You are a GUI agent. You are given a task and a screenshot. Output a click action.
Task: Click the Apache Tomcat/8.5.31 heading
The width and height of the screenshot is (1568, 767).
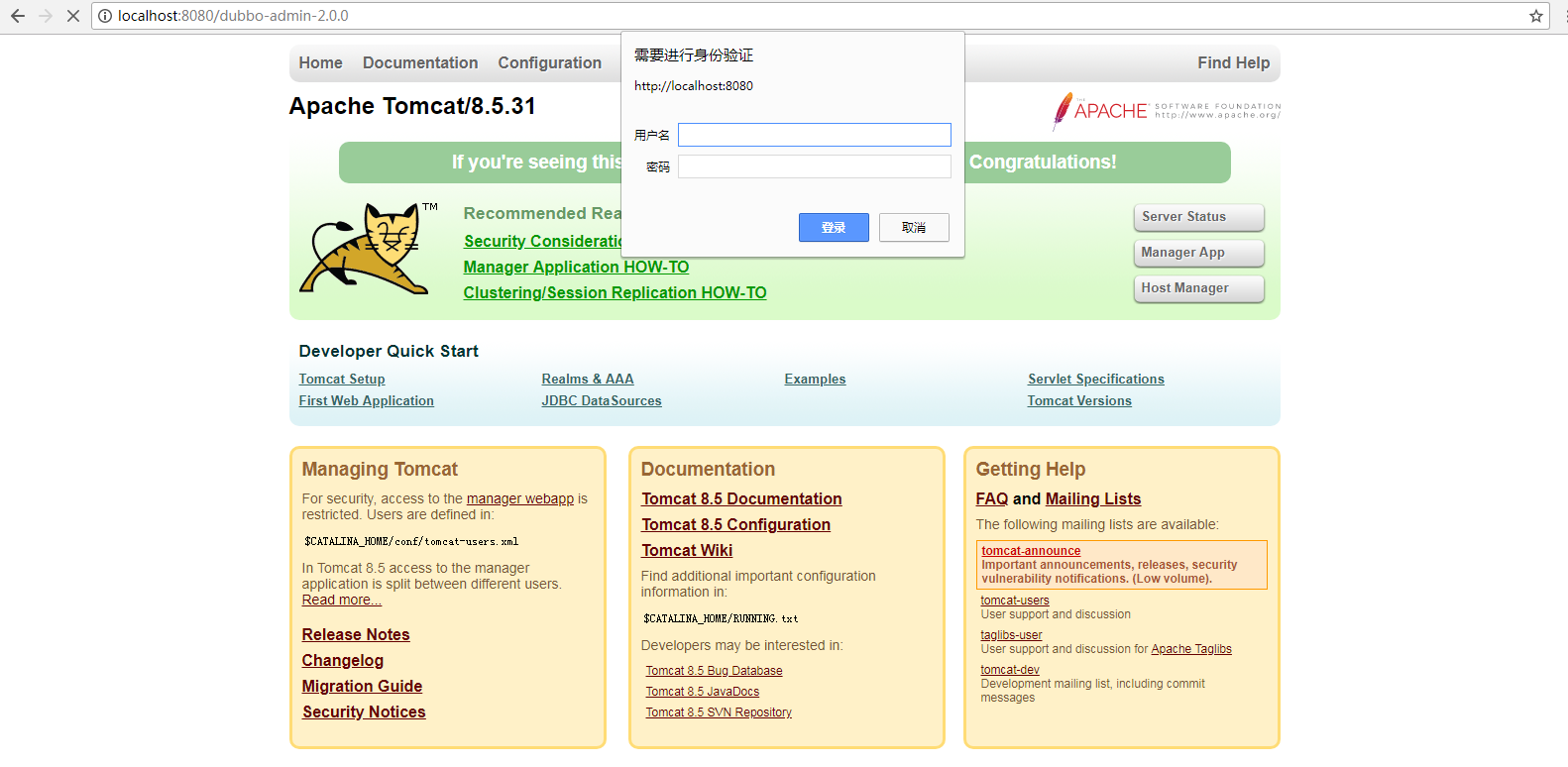click(x=412, y=106)
